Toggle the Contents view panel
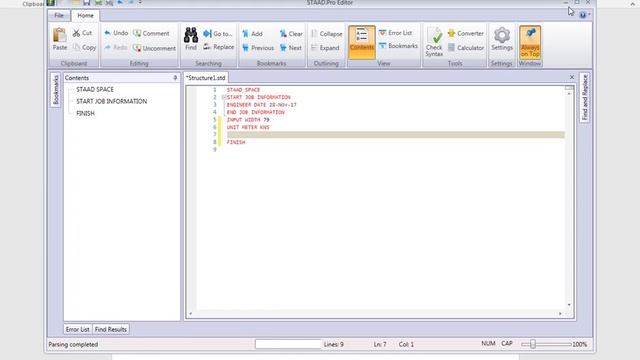Screen dimensions: 640x360 [x=362, y=42]
